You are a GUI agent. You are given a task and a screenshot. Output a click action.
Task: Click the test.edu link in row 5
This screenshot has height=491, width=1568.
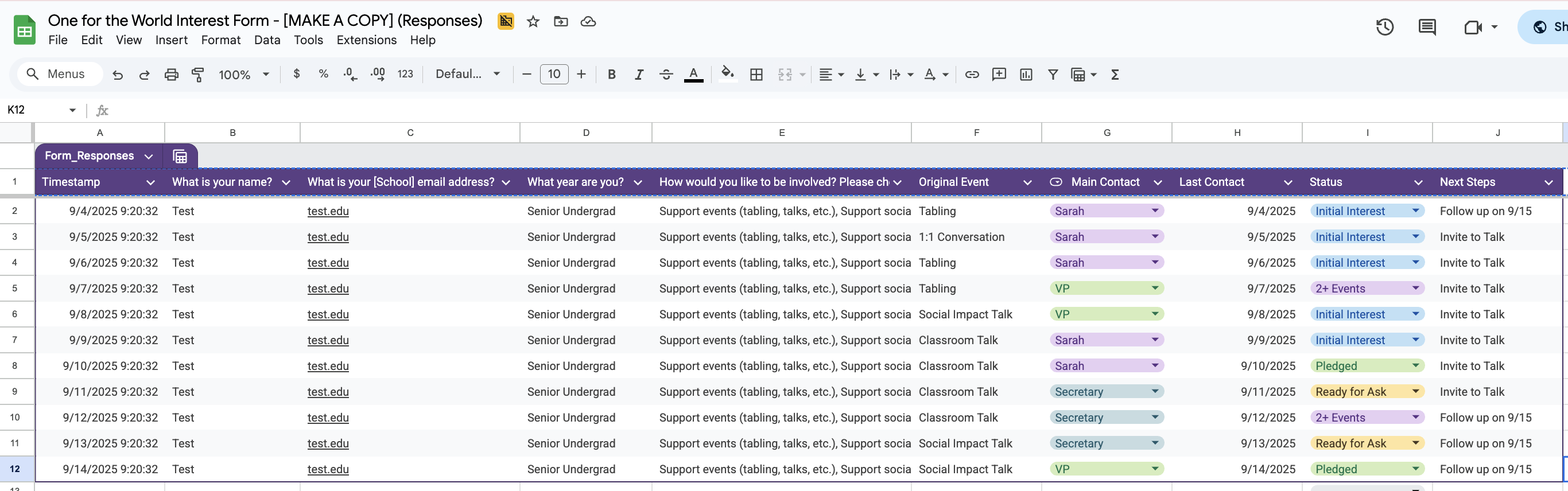328,289
